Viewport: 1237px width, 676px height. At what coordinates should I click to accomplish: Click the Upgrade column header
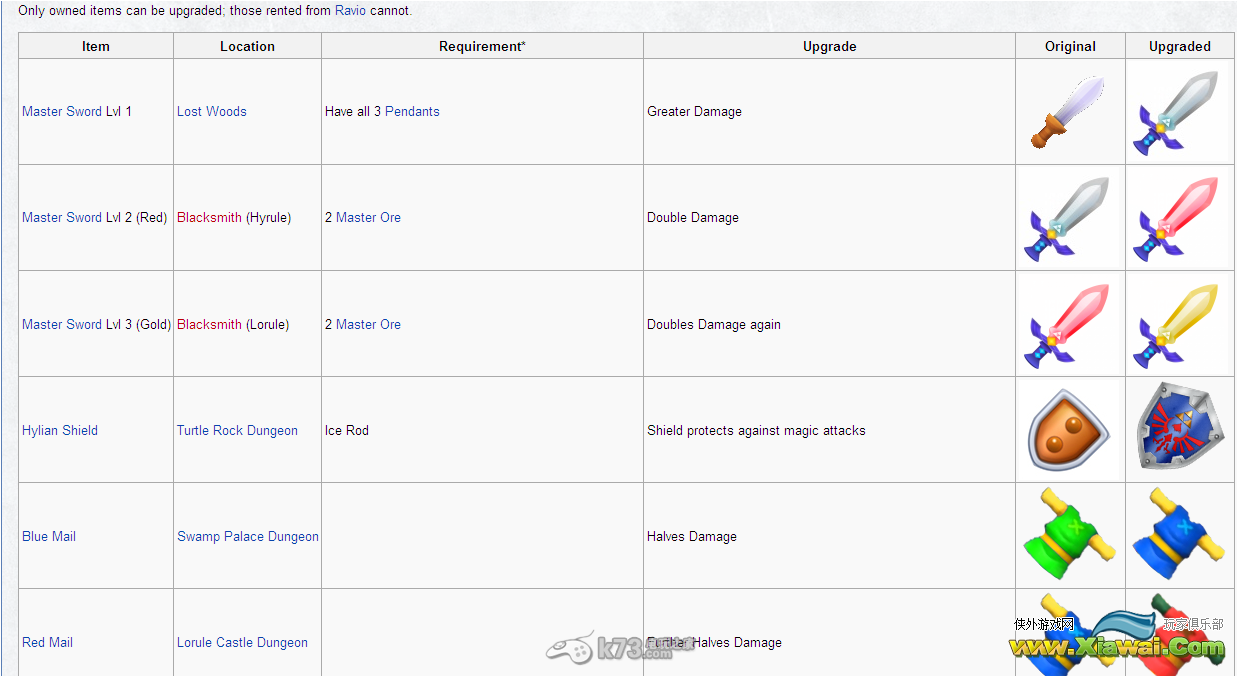pyautogui.click(x=830, y=46)
